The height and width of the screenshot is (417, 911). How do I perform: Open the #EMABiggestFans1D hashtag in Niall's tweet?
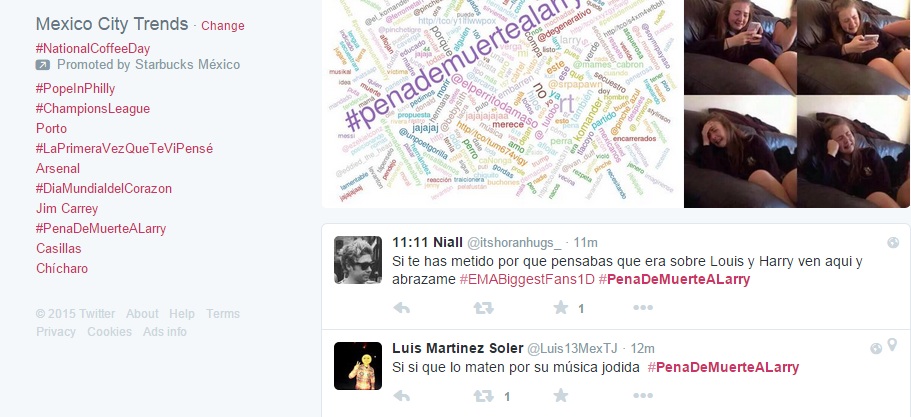coord(527,279)
